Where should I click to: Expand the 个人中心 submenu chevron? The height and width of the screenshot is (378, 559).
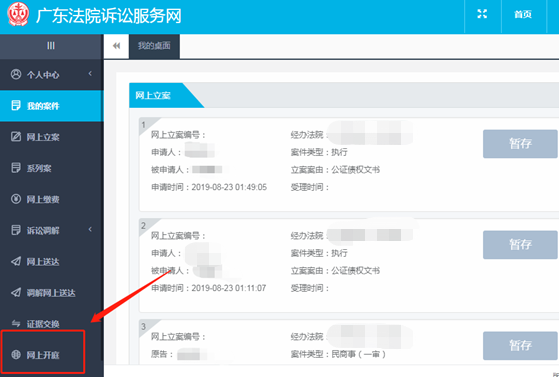[90, 73]
